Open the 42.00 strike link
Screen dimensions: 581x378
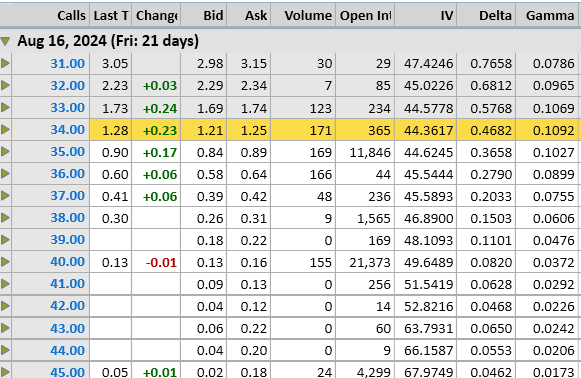click(67, 306)
